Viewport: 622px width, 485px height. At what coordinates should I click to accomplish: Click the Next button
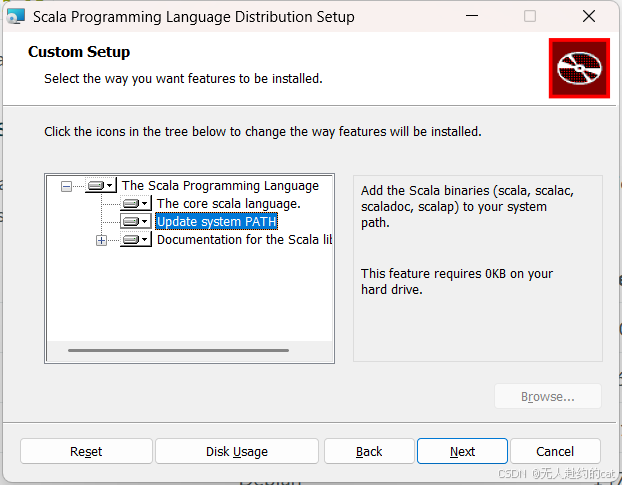click(462, 451)
